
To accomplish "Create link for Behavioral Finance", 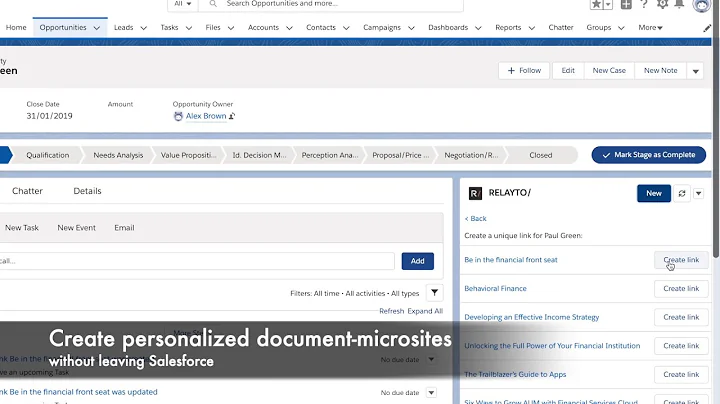I will 681,289.
